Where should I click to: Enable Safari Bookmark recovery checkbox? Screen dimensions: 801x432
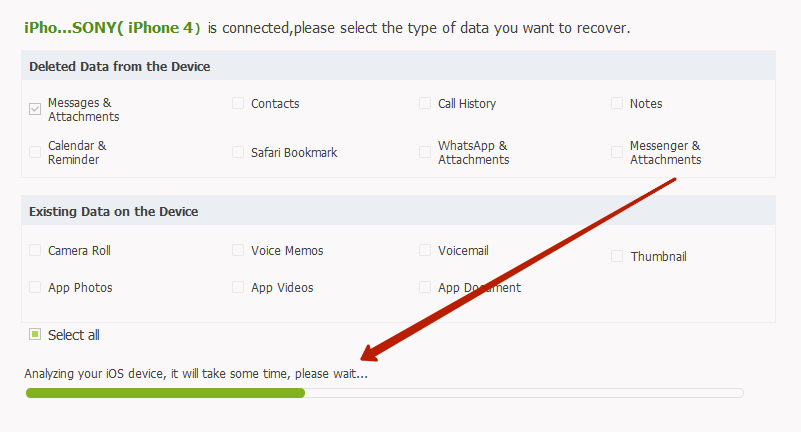(x=238, y=152)
